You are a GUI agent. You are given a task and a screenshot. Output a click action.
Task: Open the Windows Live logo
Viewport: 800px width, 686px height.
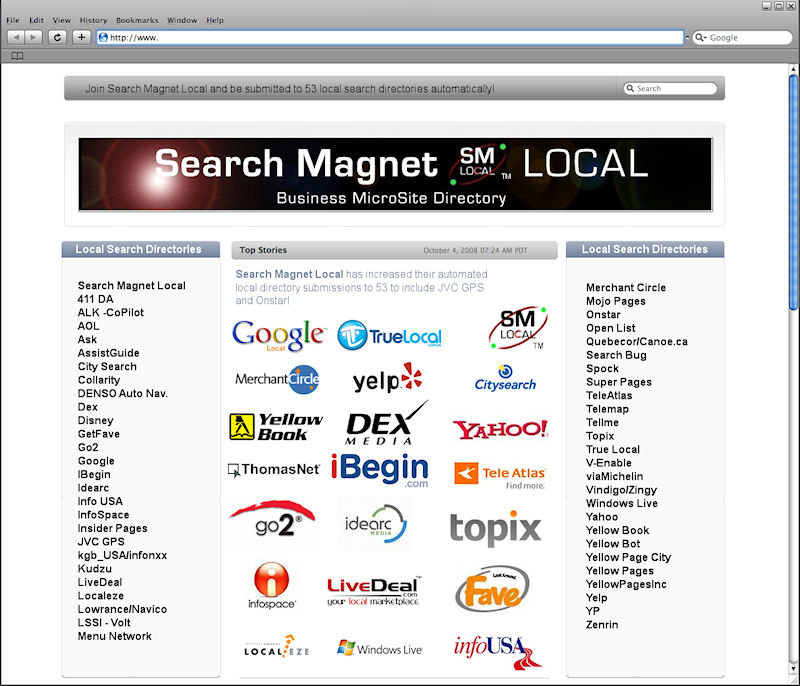pyautogui.click(x=380, y=649)
